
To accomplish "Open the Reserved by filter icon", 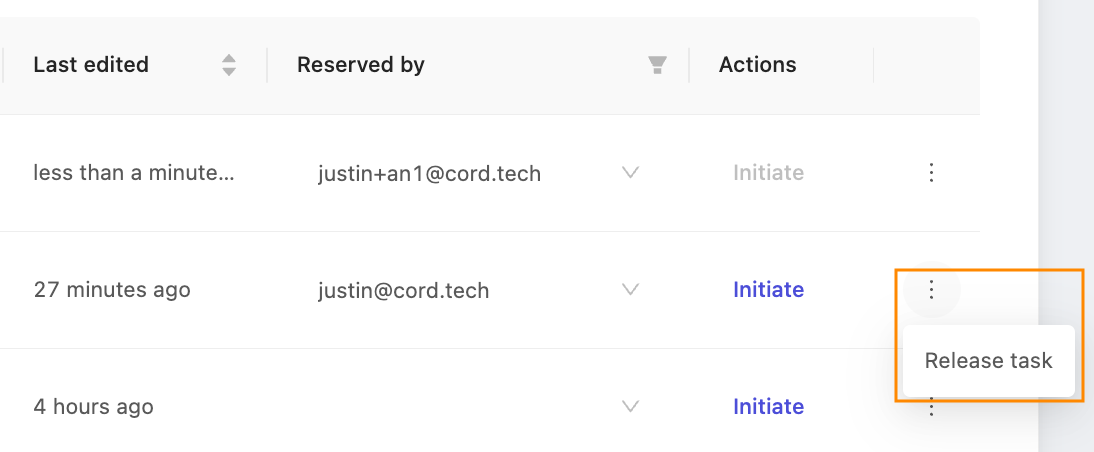I will tap(657, 65).
